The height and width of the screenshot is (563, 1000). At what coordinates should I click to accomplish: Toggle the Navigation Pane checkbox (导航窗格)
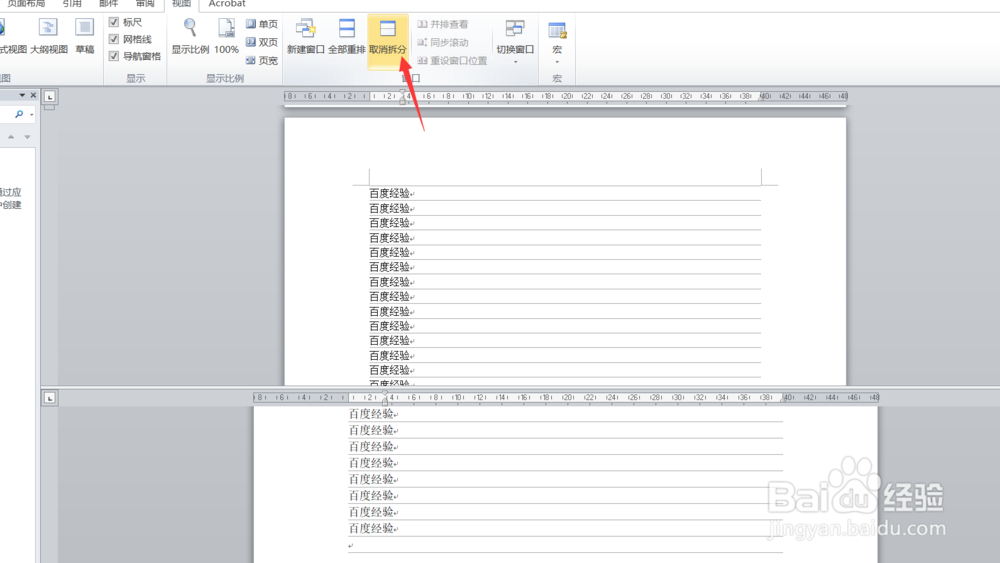tap(114, 56)
